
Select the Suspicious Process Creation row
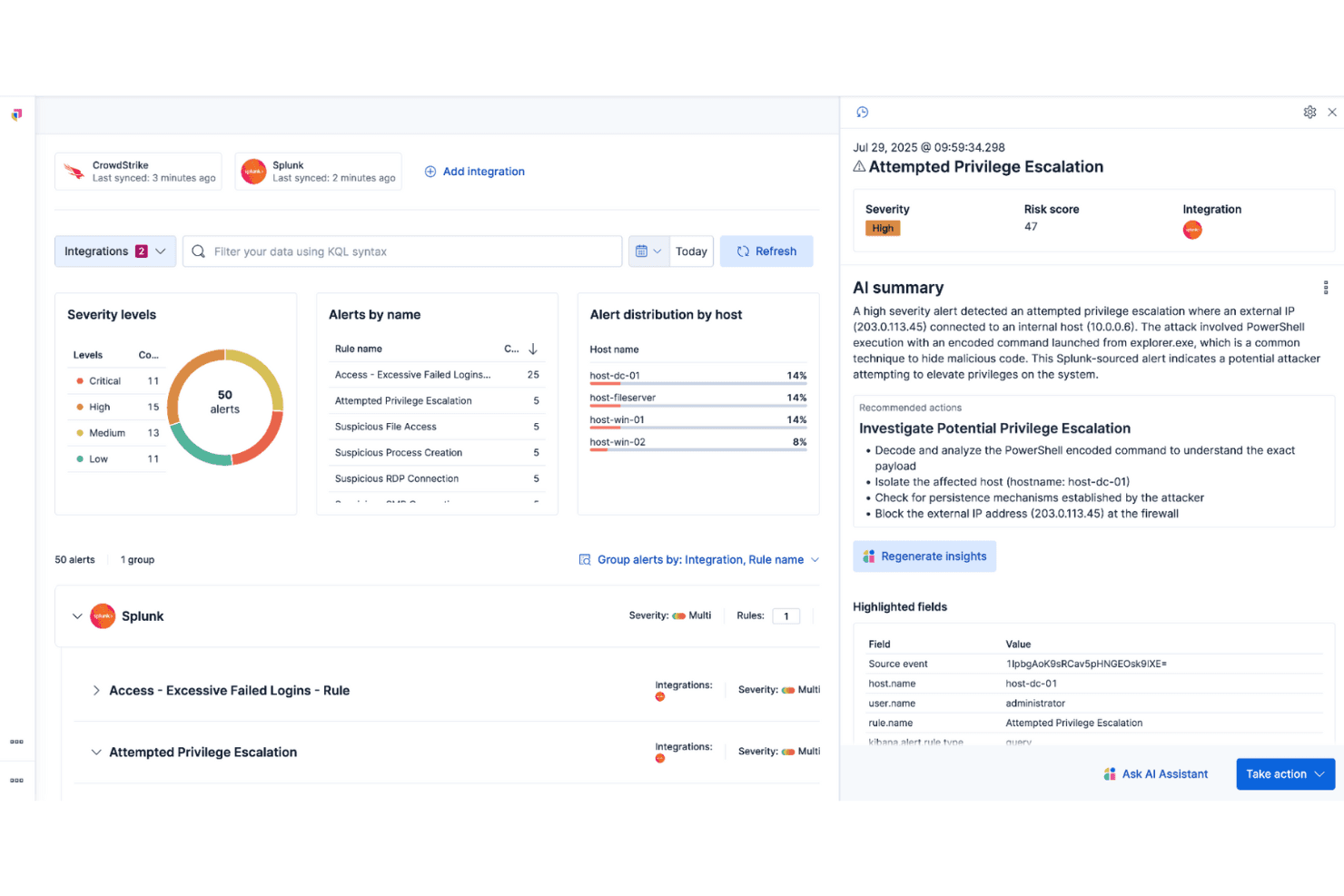click(x=437, y=453)
